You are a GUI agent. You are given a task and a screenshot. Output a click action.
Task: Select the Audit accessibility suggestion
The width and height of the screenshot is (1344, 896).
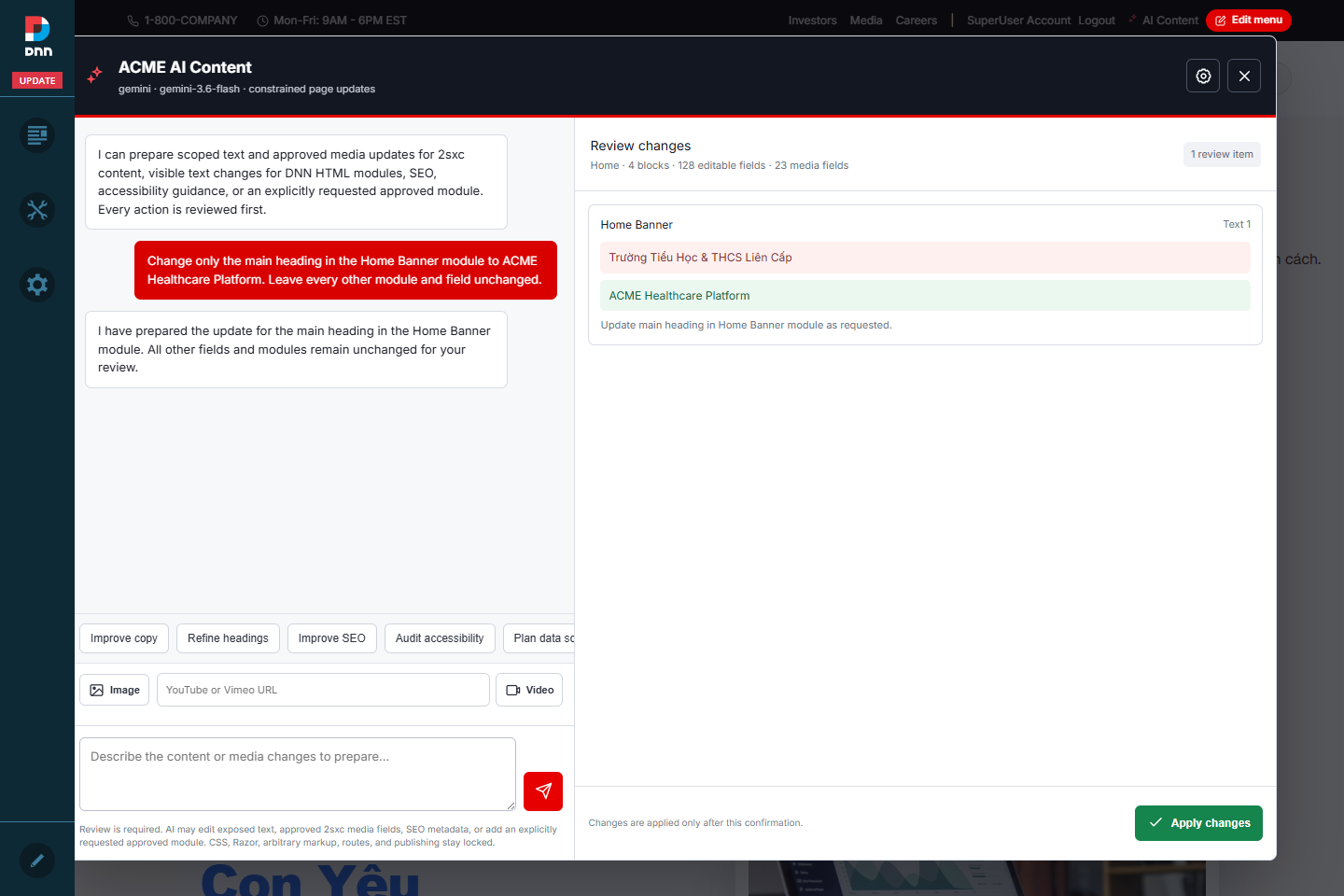(x=440, y=638)
